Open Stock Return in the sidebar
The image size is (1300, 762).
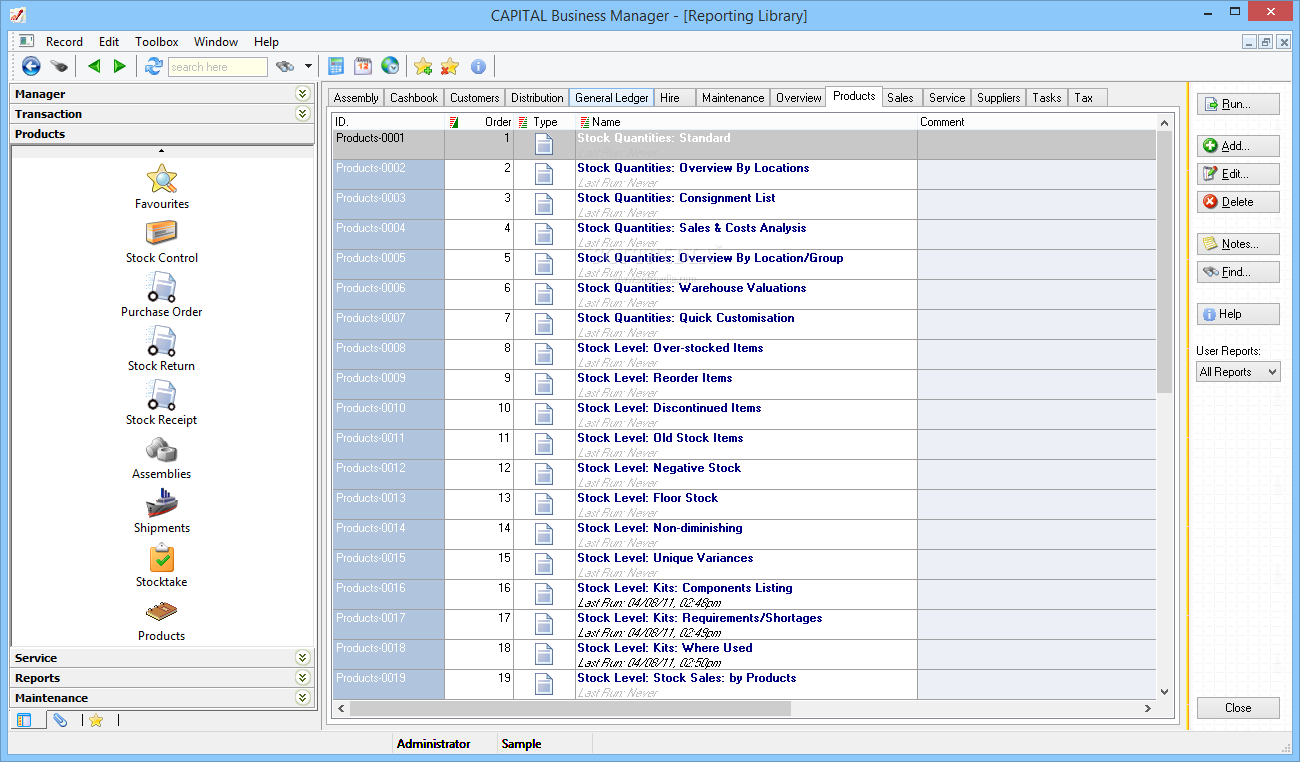coord(162,349)
